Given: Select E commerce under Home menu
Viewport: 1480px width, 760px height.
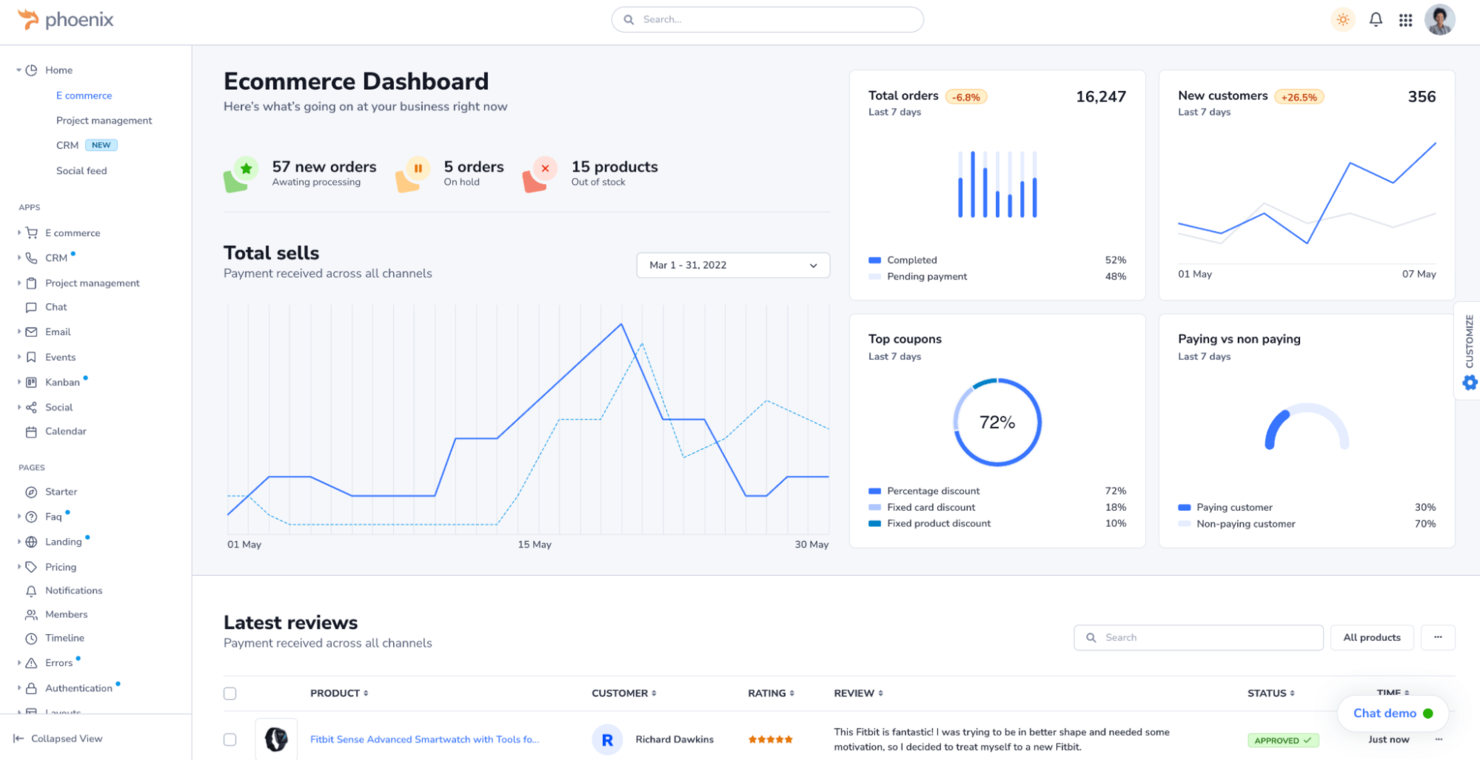Looking at the screenshot, I should 84,95.
